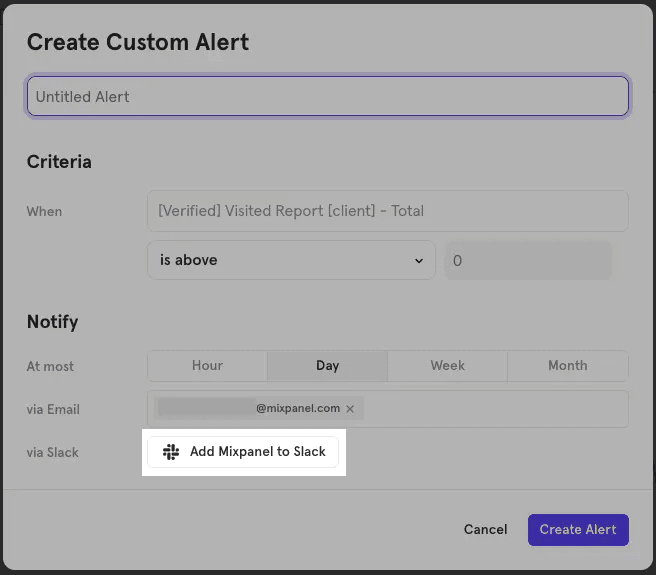This screenshot has width=656, height=575.
Task: Click the Create Alert button
Action: (x=578, y=530)
